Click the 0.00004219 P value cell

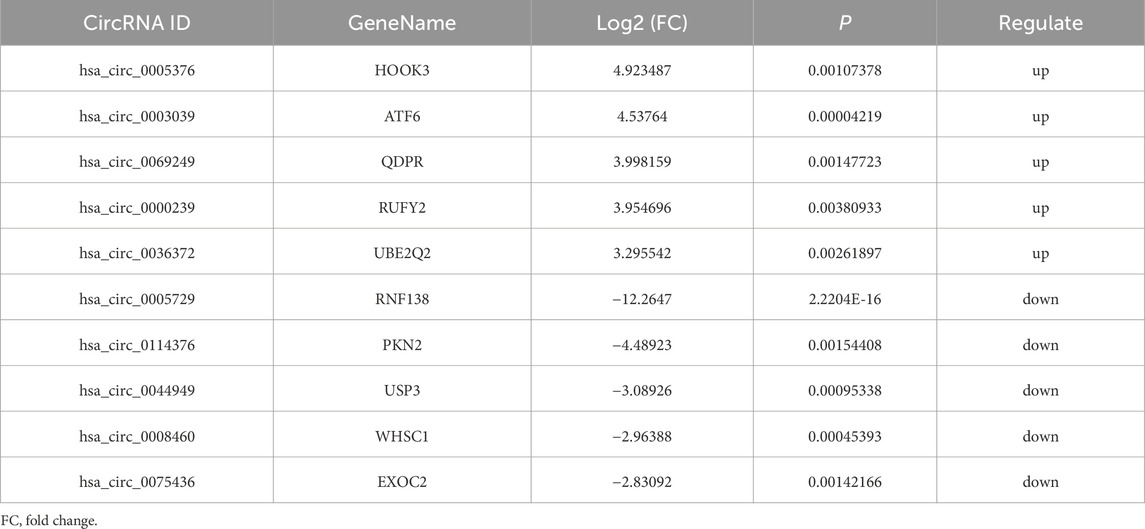(x=847, y=117)
